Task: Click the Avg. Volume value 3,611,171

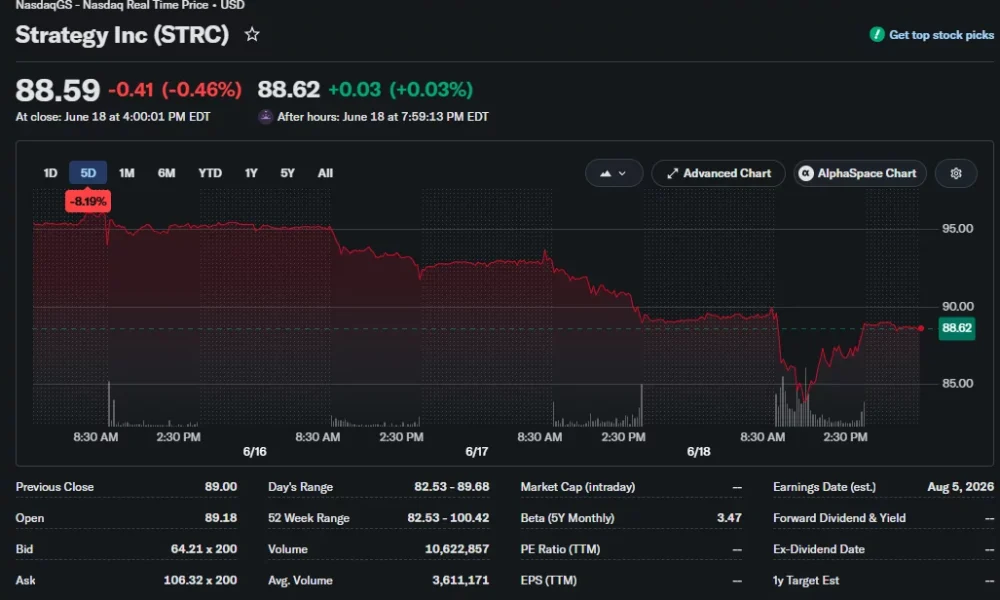Action: point(460,580)
